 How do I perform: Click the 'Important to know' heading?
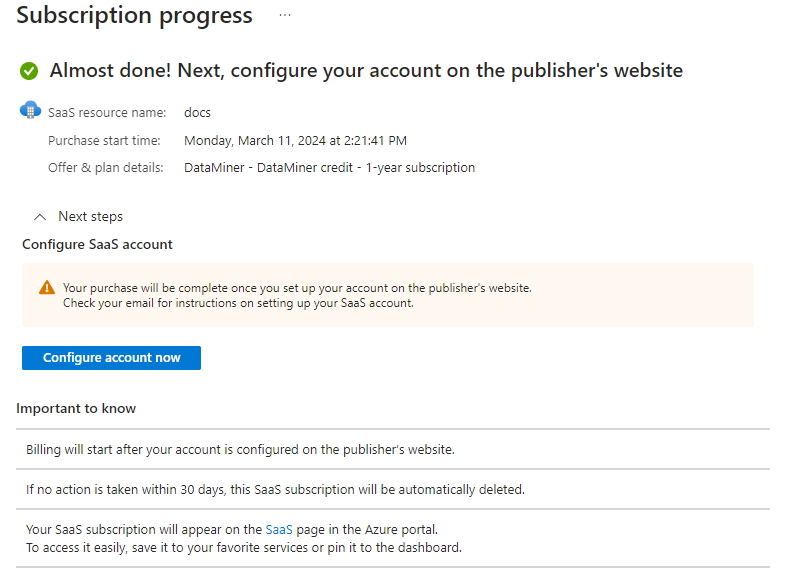point(76,408)
